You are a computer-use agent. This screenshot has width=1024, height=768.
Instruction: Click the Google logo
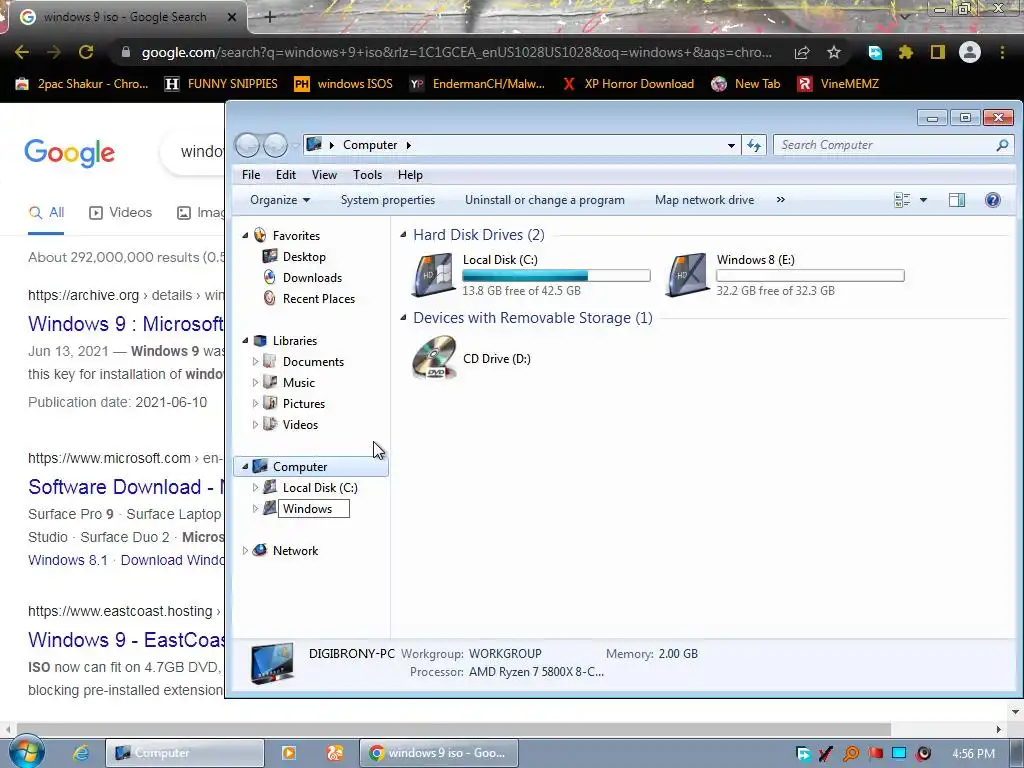(x=69, y=153)
